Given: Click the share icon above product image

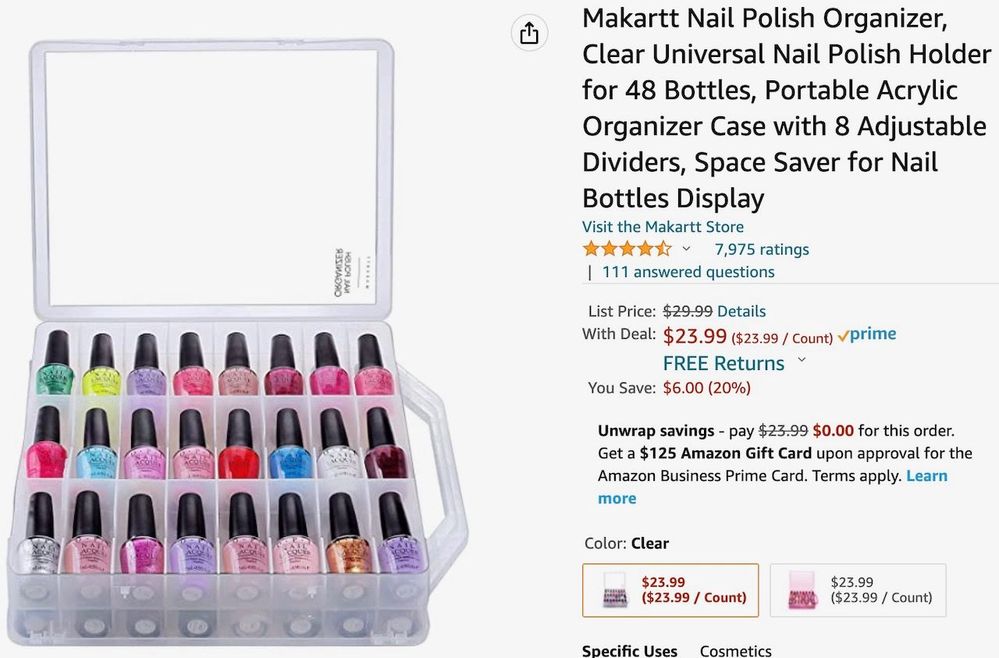Looking at the screenshot, I should 529,33.
